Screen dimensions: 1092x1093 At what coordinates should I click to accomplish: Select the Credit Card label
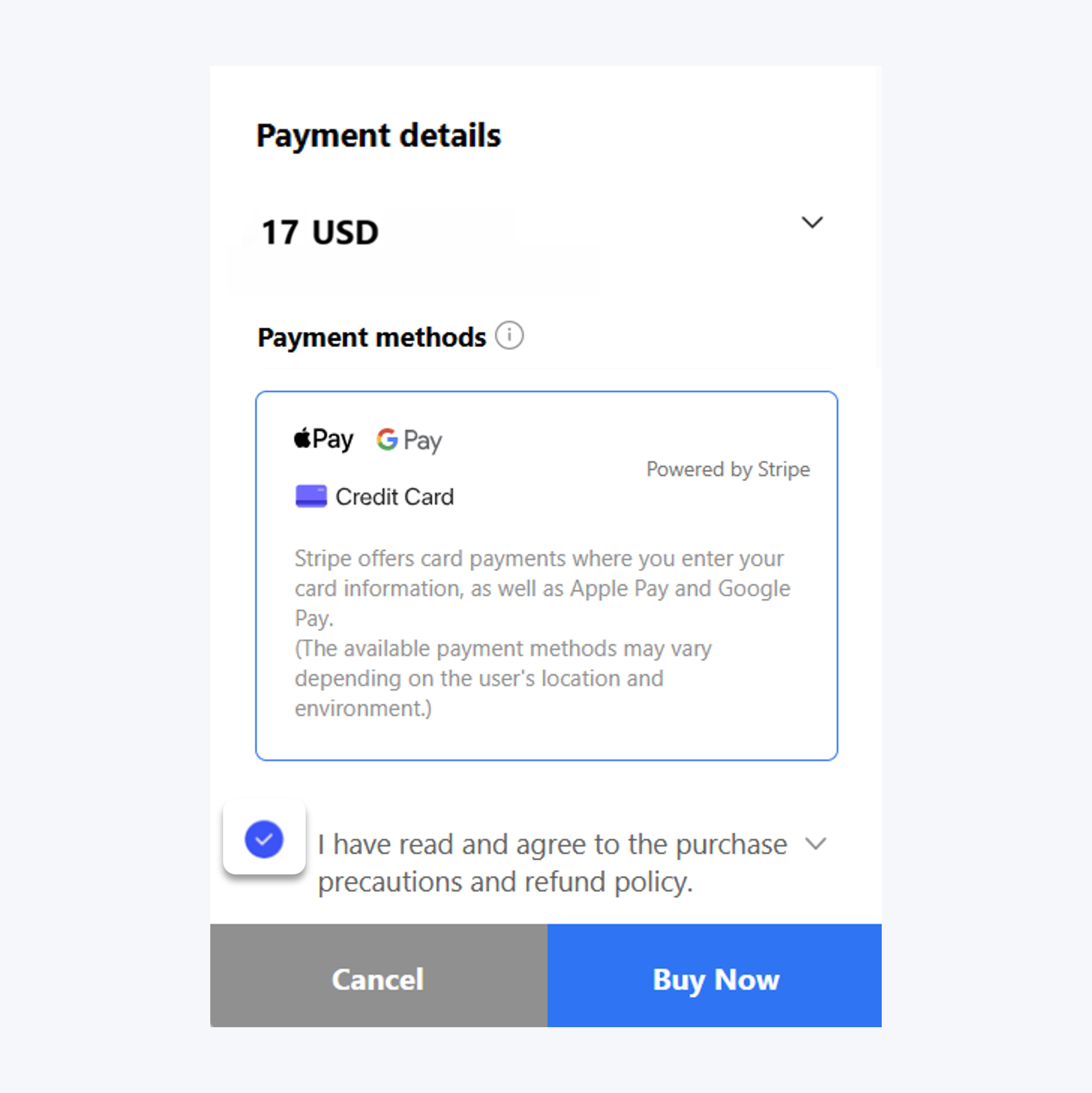[x=394, y=497]
